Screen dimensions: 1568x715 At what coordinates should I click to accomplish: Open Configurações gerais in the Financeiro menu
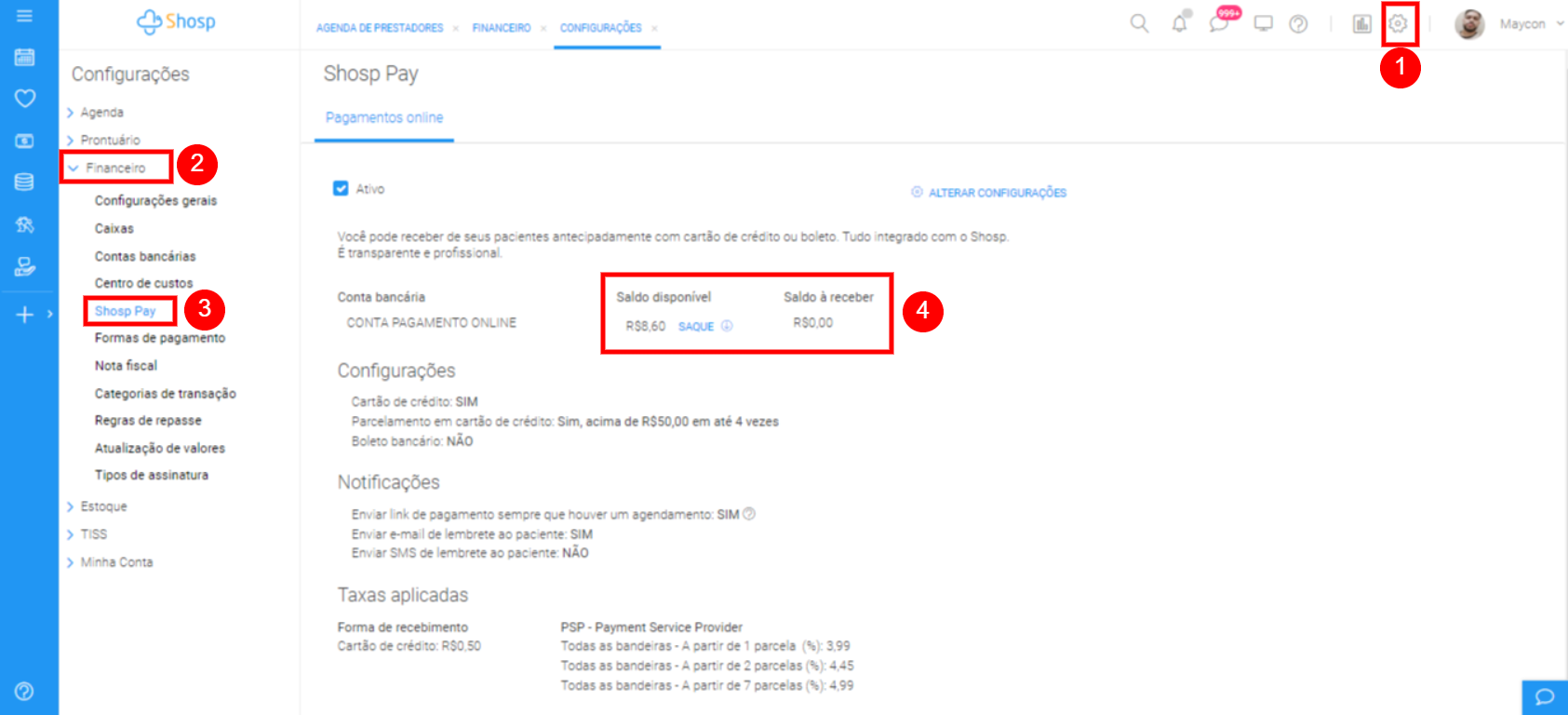[x=155, y=200]
